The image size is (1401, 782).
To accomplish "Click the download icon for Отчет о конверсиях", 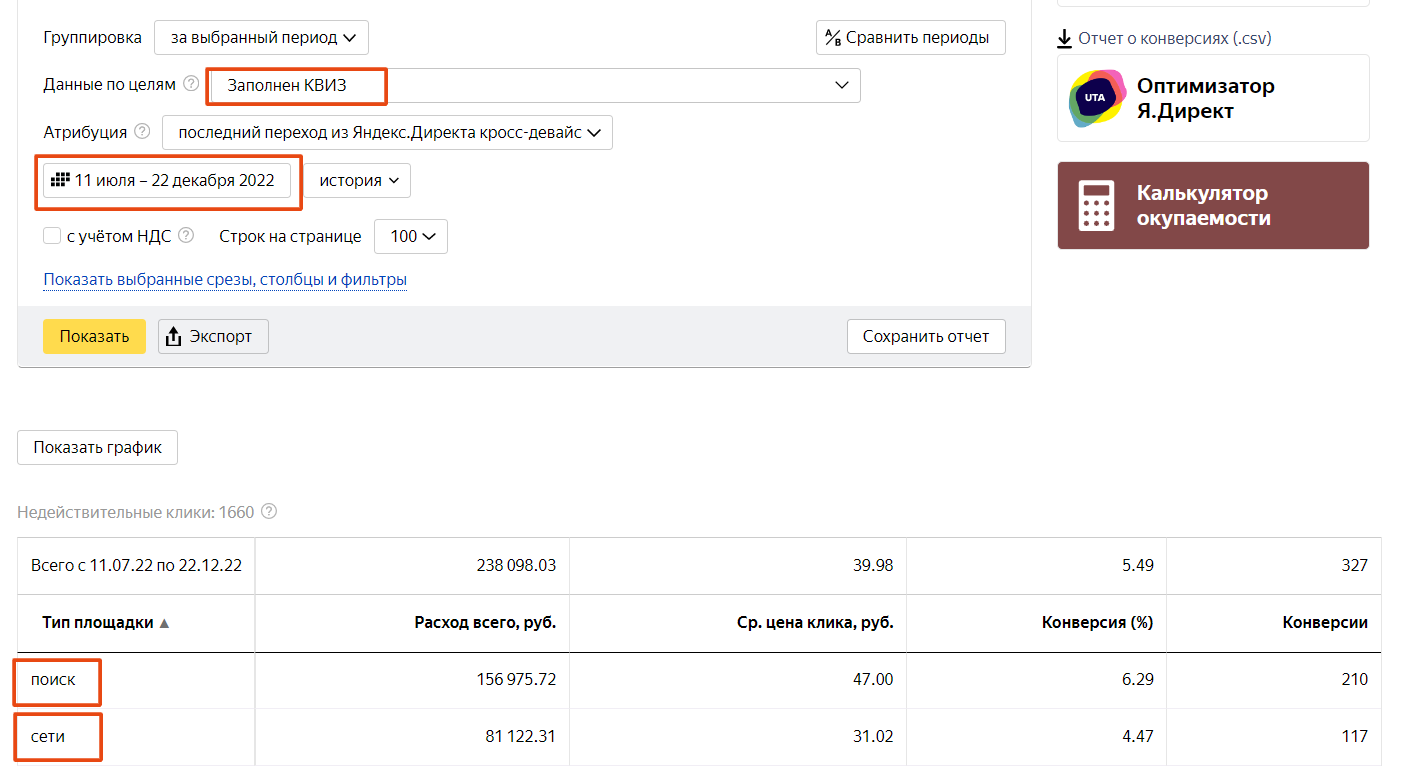I will pos(1065,39).
